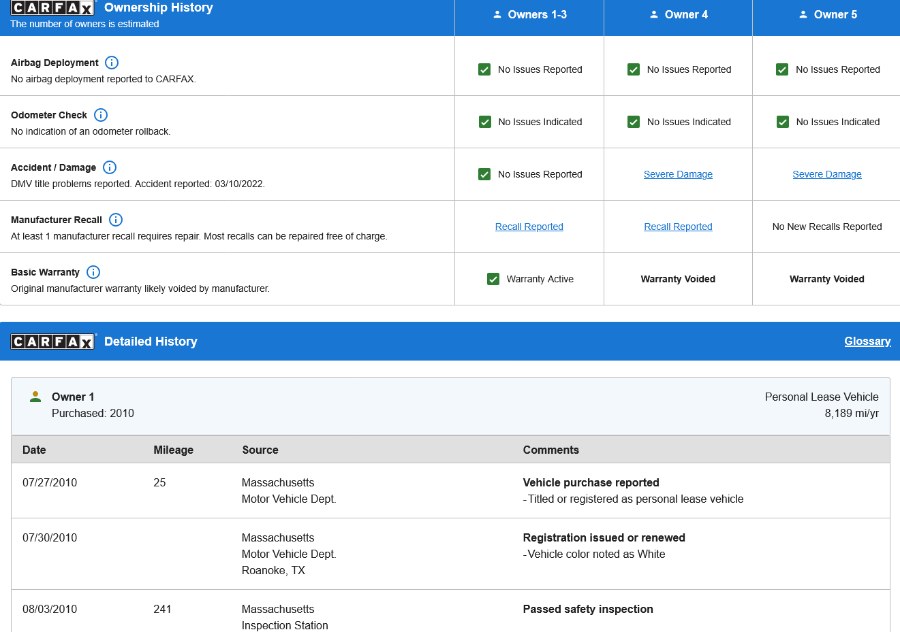Open Recall Reported link under Owner 4
This screenshot has height=632, width=900.
678,227
